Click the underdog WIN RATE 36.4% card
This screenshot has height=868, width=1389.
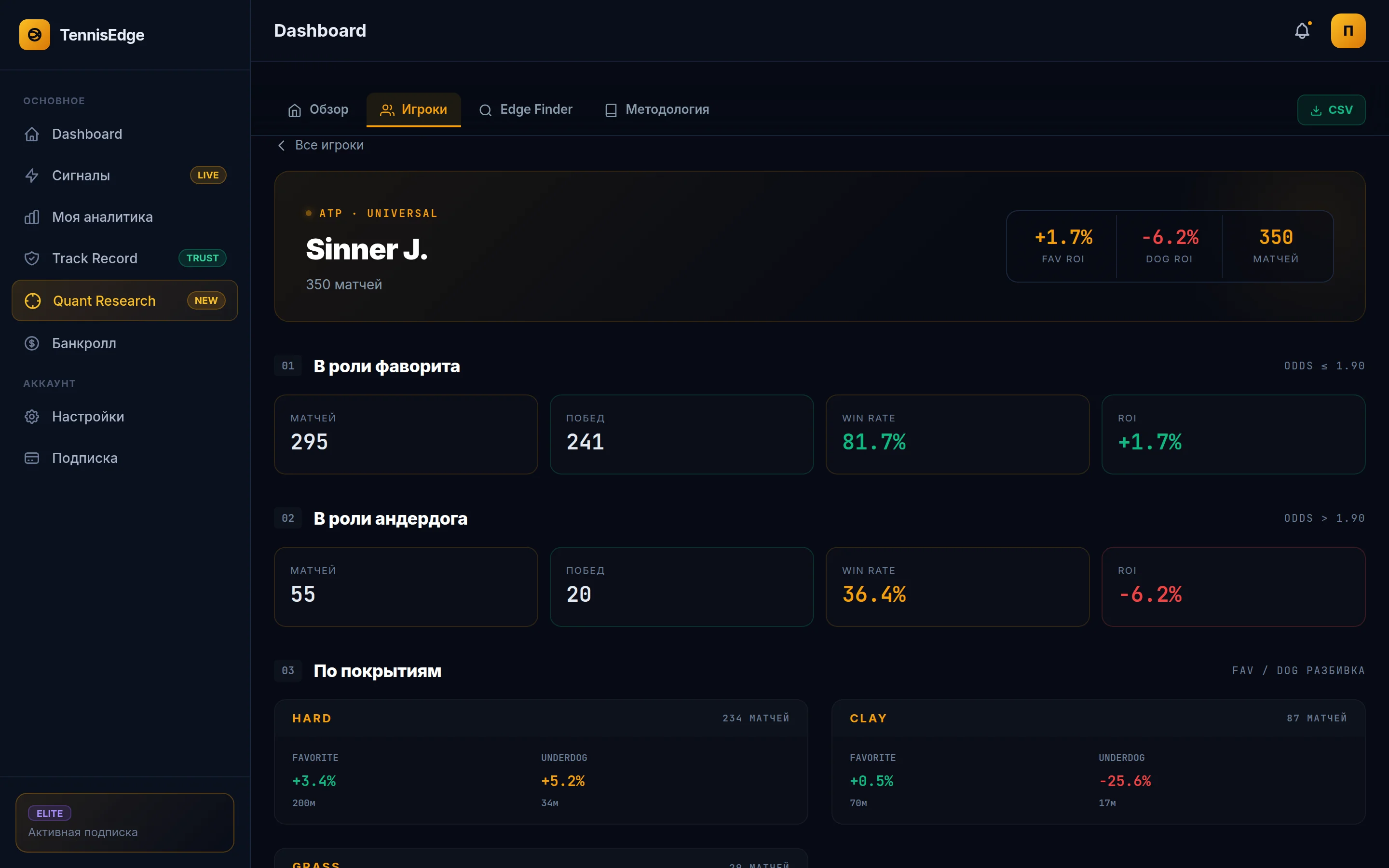(x=957, y=587)
